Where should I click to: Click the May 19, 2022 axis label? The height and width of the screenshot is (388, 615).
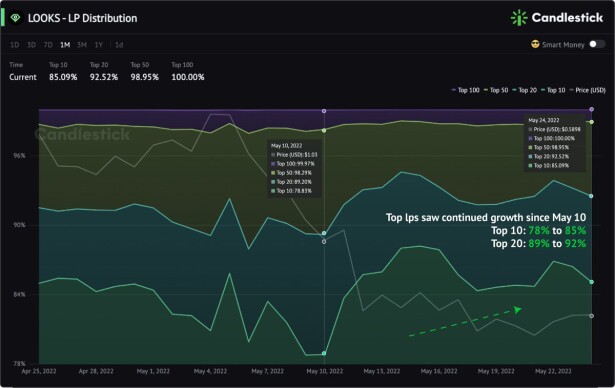(x=496, y=371)
